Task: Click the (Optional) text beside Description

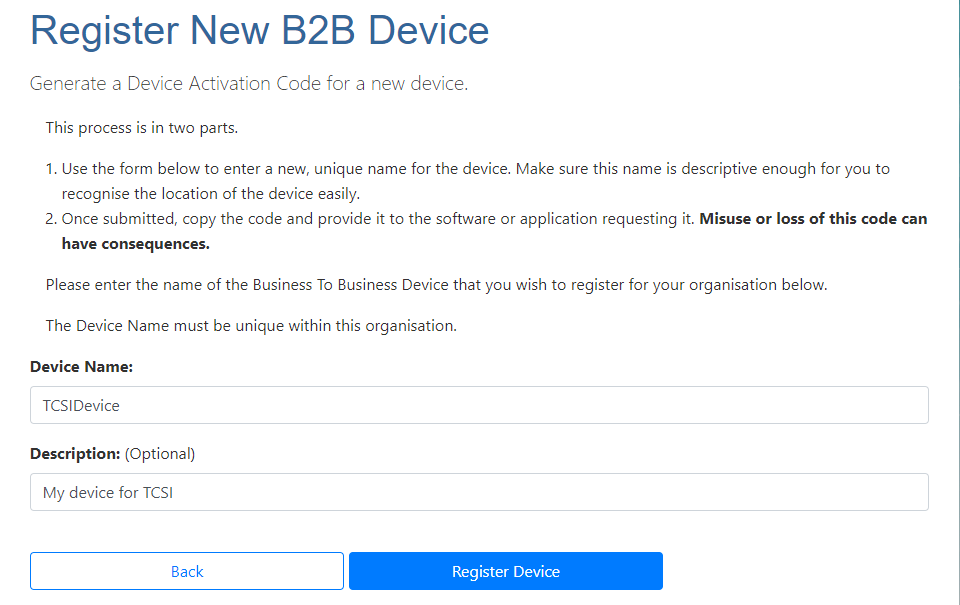Action: (160, 454)
